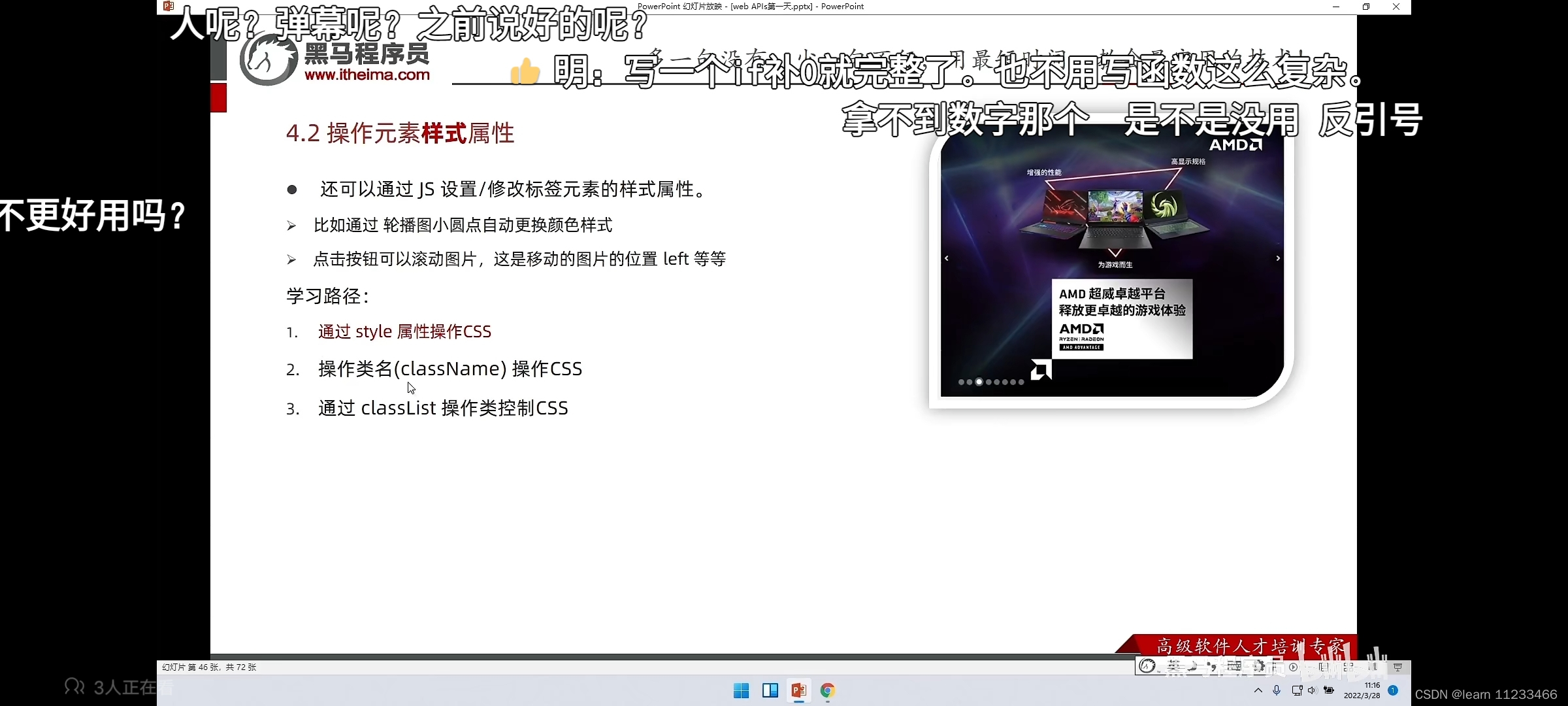Open the IME toolbar settings gear
1568x706 pixels.
[1258, 666]
